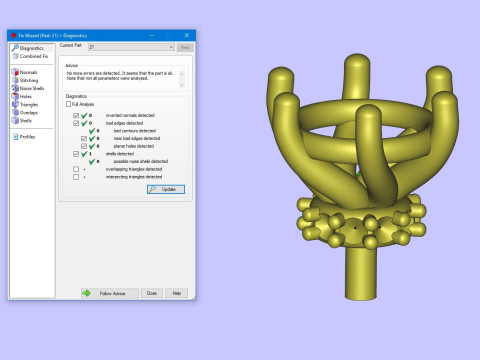Click the Follow Advice button
Image resolution: width=480 pixels, height=360 pixels.
pyautogui.click(x=110, y=293)
